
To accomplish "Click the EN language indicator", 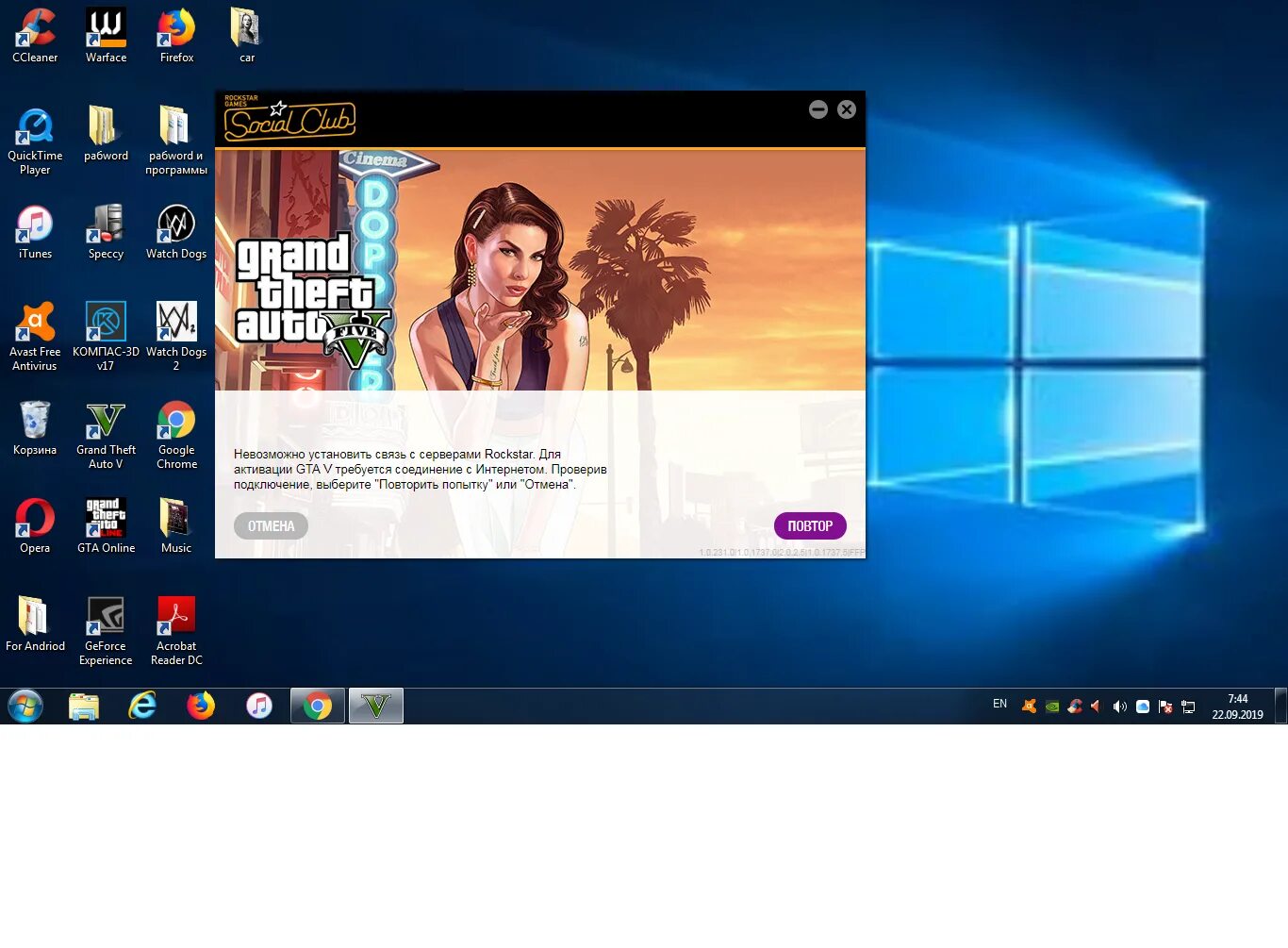I will [x=999, y=704].
